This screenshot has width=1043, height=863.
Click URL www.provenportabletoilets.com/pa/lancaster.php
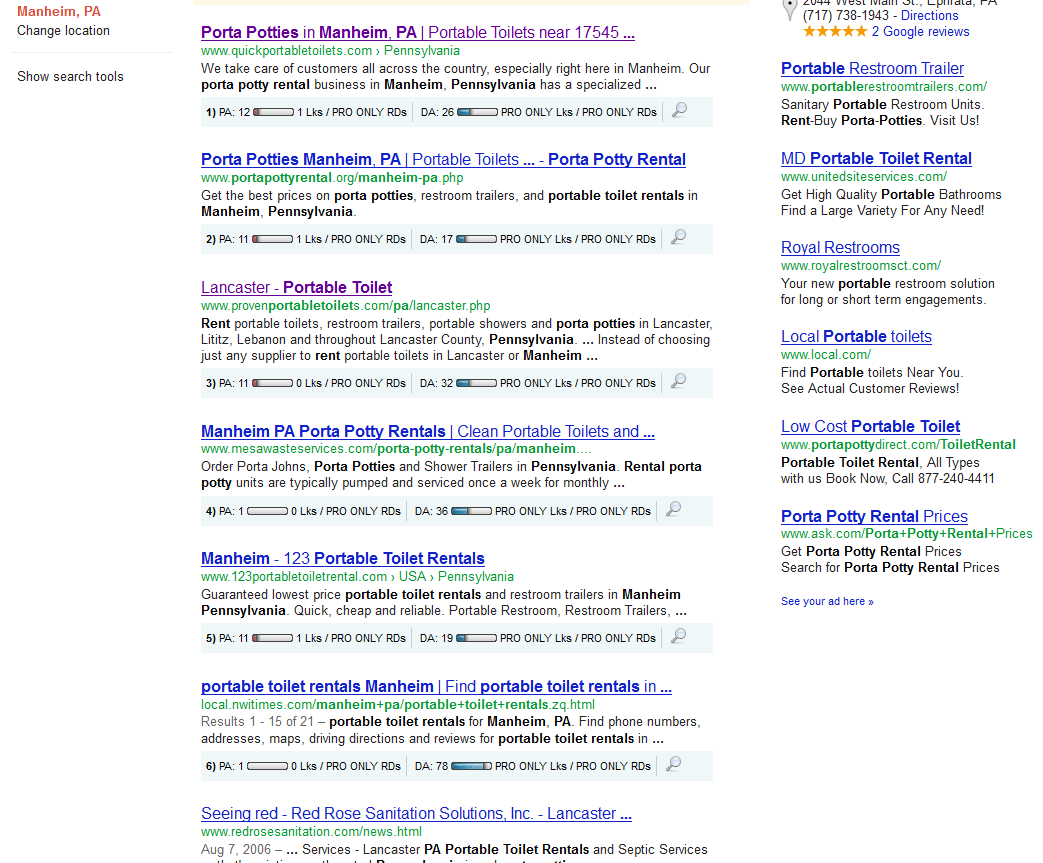[345, 305]
